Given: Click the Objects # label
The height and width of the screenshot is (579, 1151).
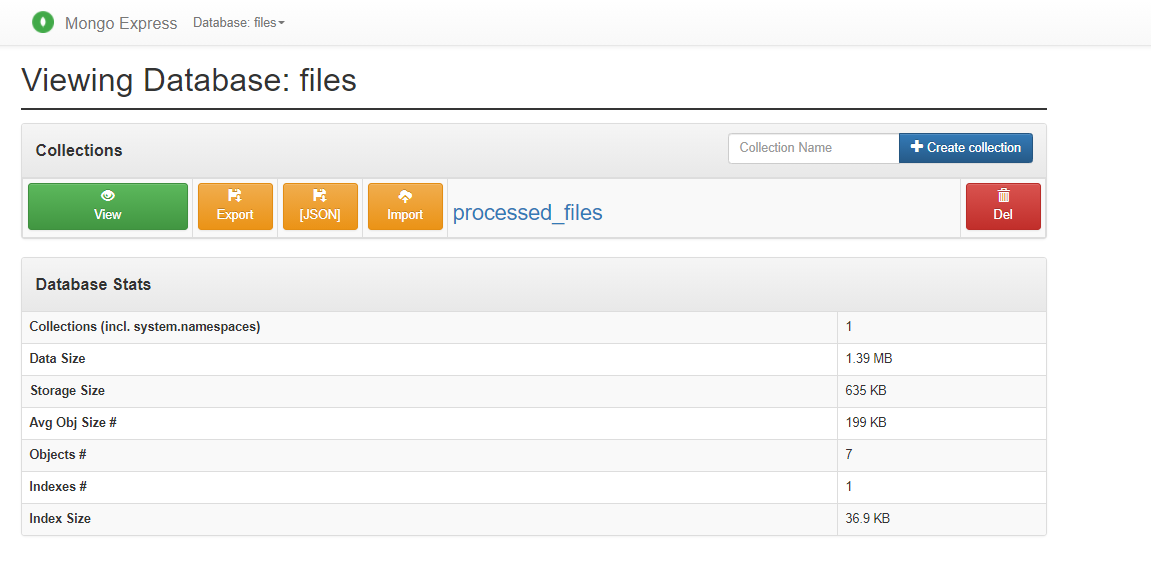Looking at the screenshot, I should (x=58, y=455).
